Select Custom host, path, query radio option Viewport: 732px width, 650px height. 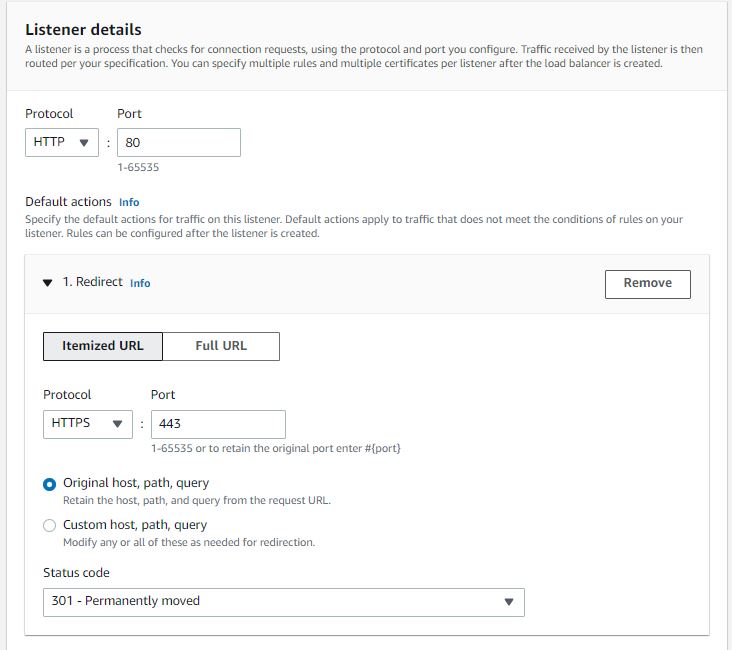point(49,526)
